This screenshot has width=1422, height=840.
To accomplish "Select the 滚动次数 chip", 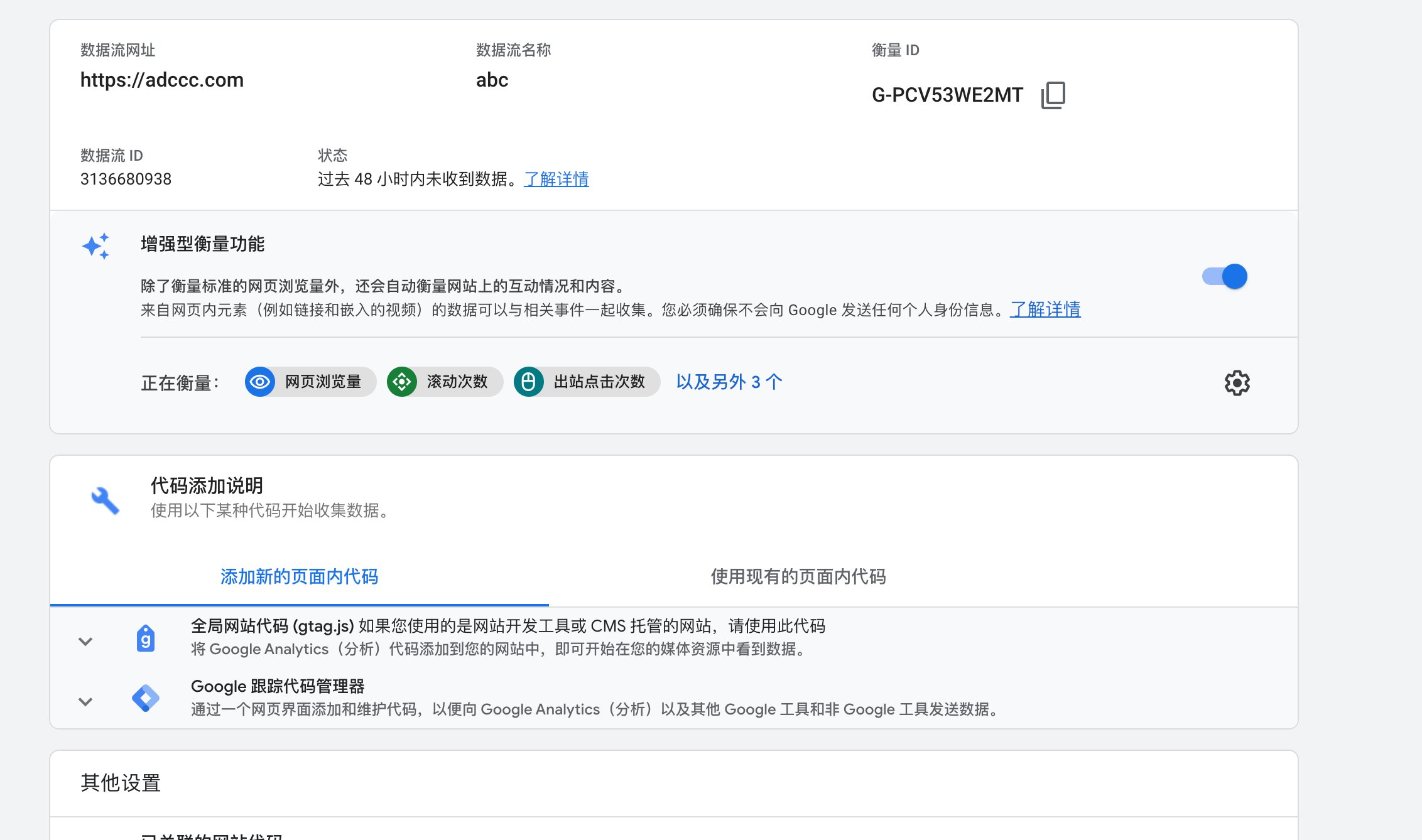I will (x=445, y=382).
